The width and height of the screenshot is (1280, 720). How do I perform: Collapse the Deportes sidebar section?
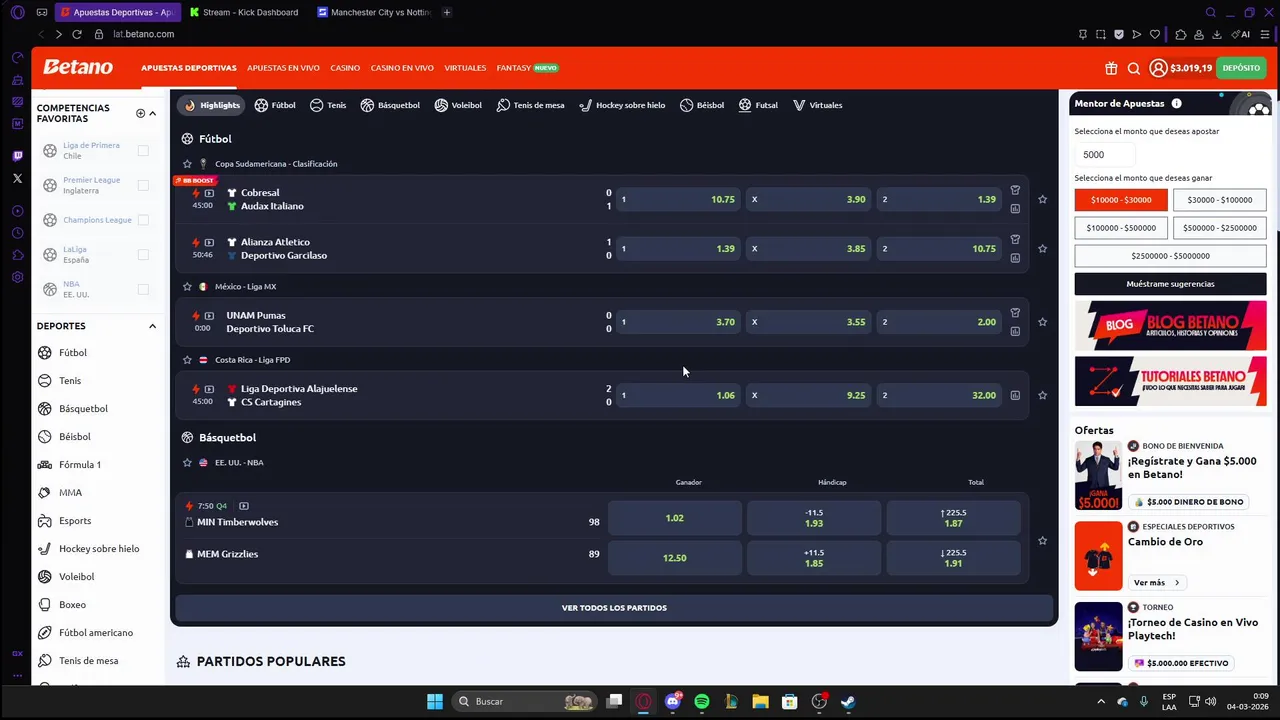click(x=152, y=326)
